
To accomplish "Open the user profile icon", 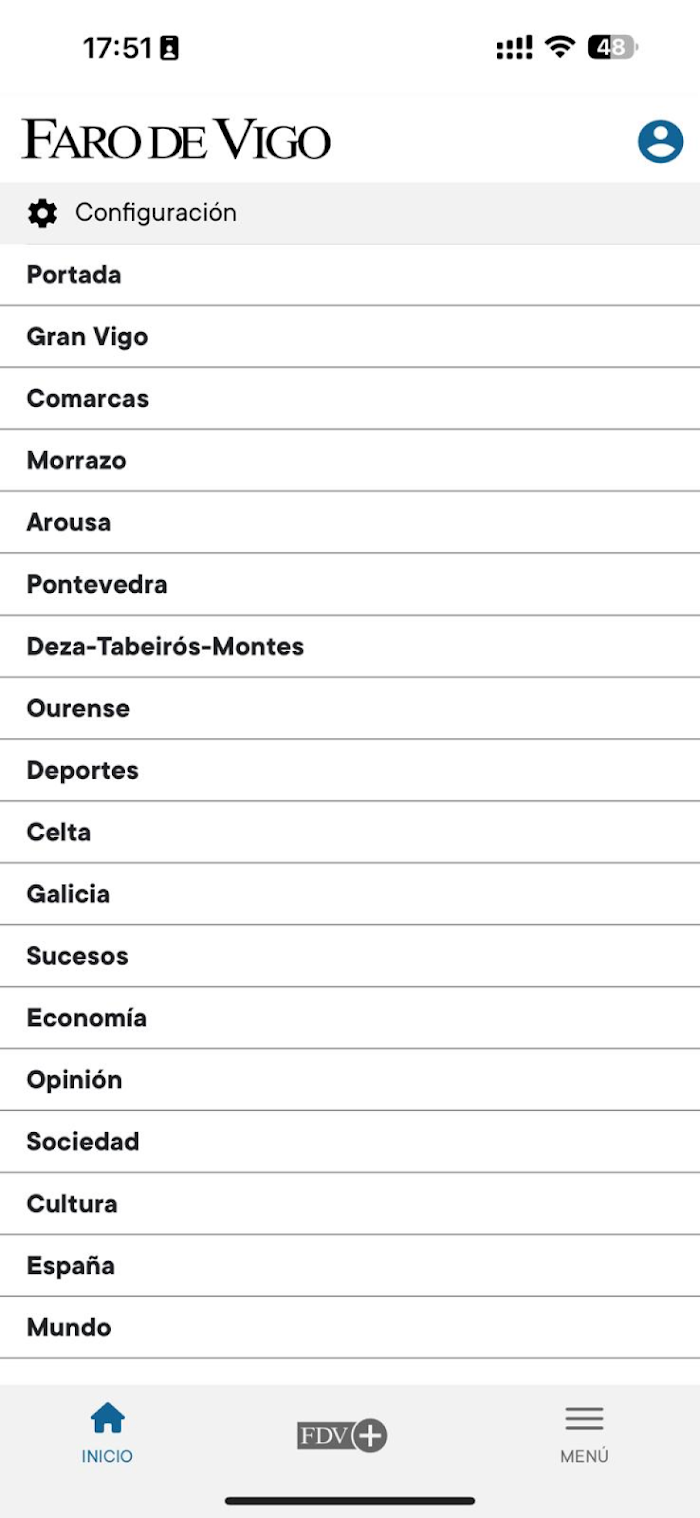I will [660, 142].
